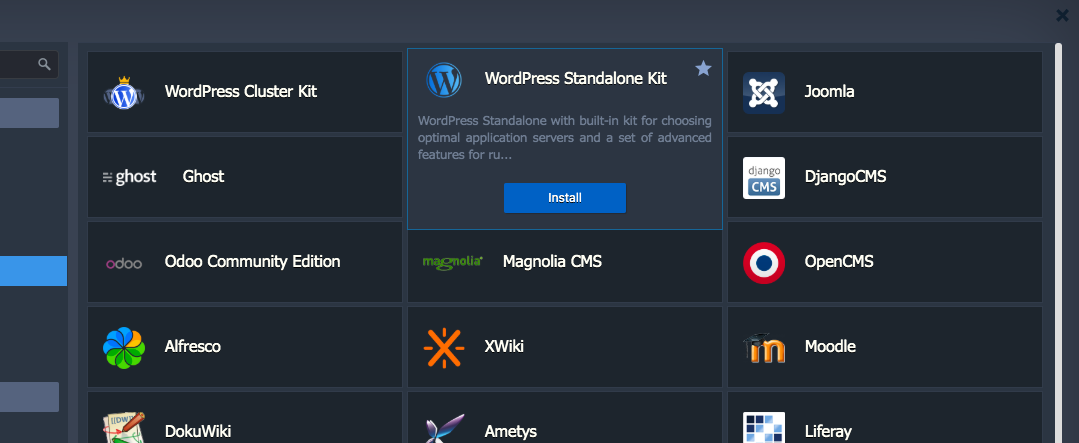
Task: Select the Joomla title text
Action: [x=829, y=91]
